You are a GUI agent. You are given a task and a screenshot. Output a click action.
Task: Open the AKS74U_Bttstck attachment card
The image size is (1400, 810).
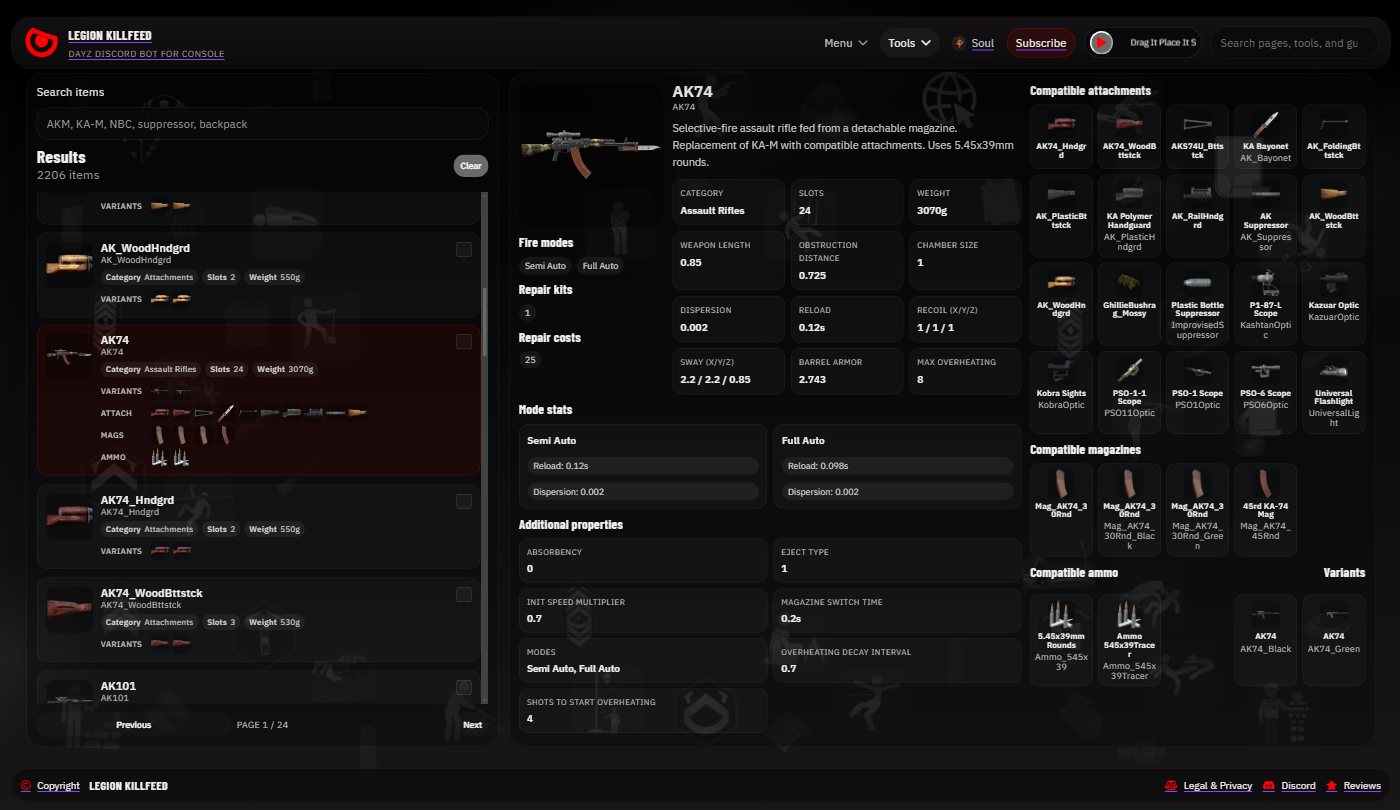coord(1197,136)
